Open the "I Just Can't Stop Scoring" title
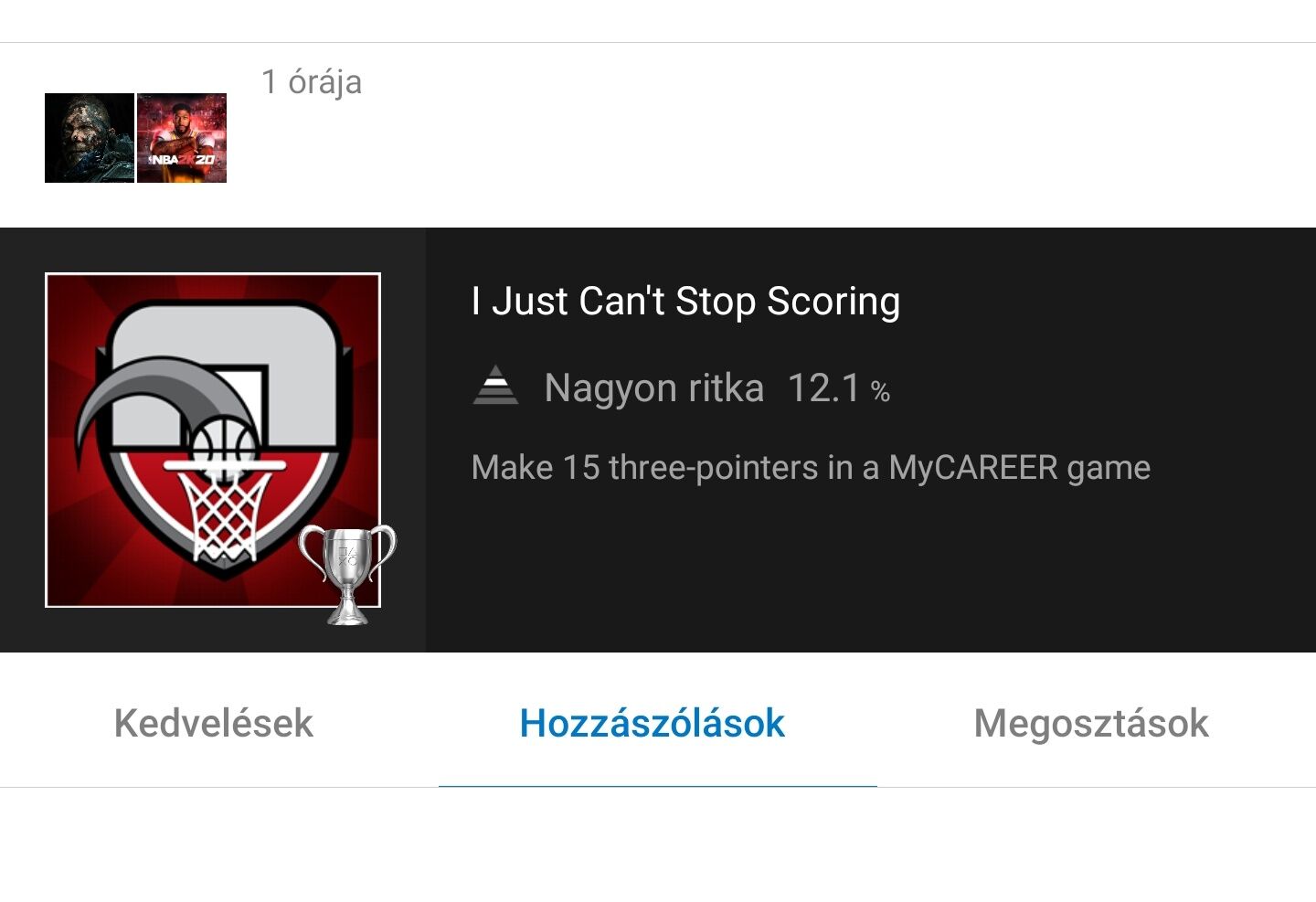The height and width of the screenshot is (902, 1316). 685,301
